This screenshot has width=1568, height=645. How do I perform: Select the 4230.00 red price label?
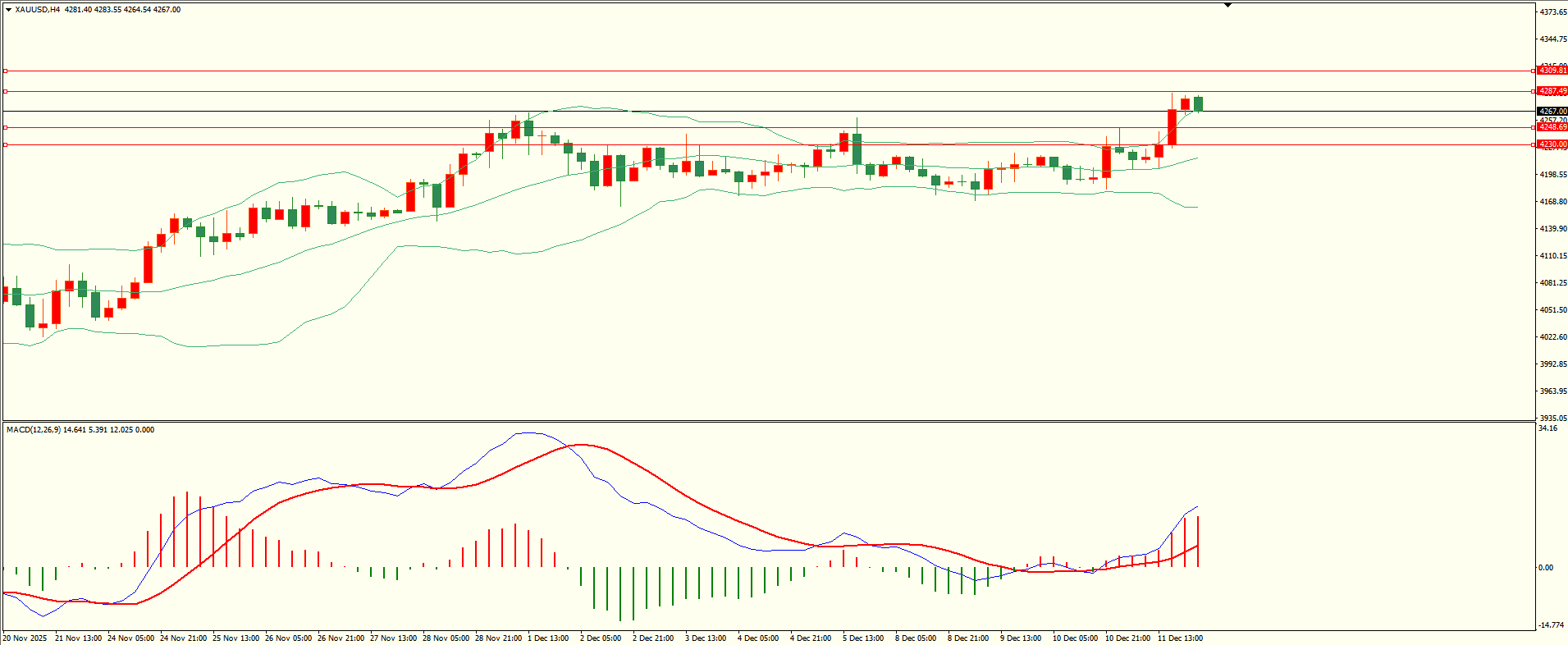coord(1552,144)
